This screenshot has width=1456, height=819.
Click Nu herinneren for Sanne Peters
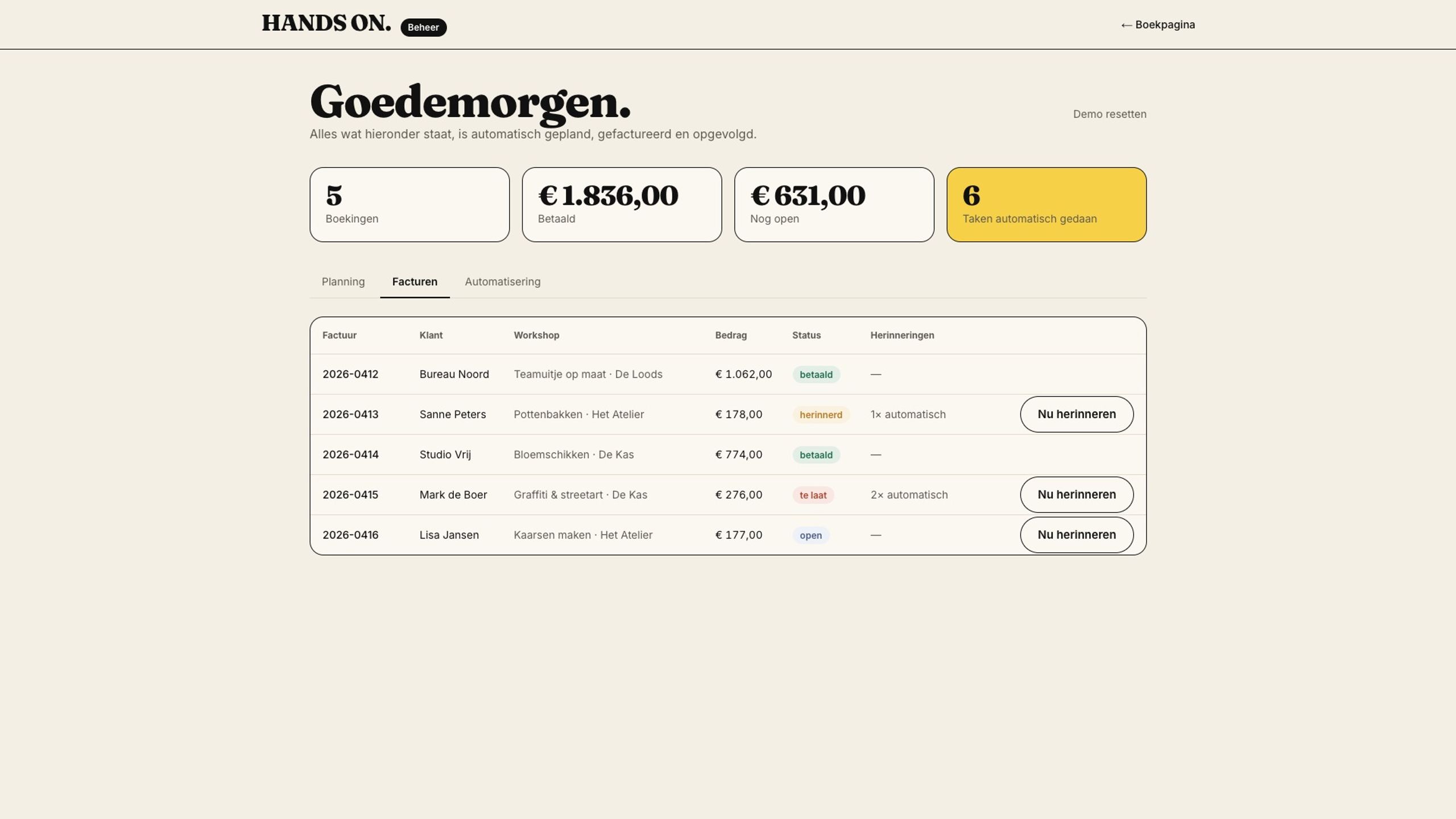click(1077, 414)
